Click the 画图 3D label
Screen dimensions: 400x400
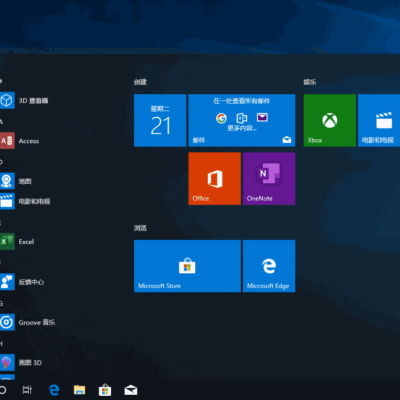pos(30,363)
